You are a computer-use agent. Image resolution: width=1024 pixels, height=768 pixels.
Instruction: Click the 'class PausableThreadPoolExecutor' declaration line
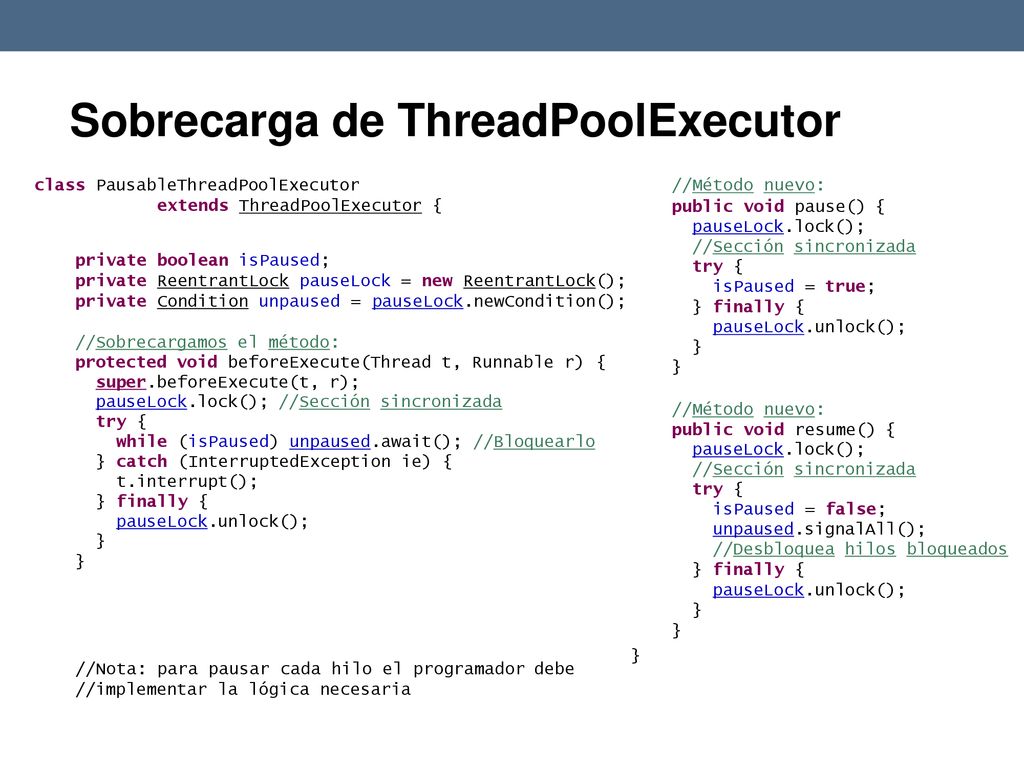197,185
